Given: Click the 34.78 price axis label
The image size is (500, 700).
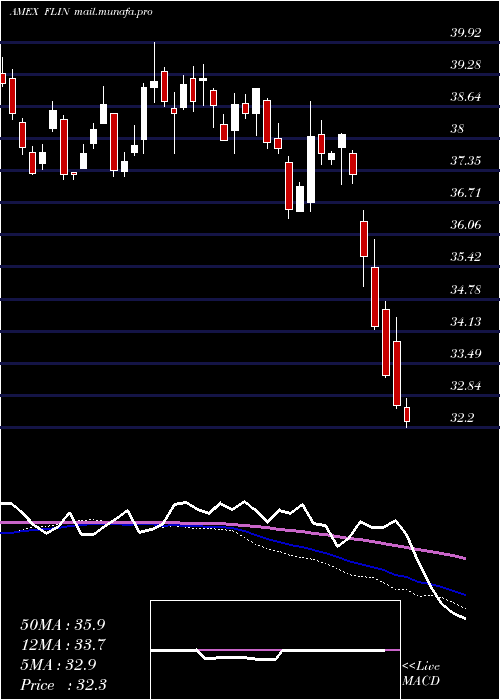Looking at the screenshot, I should (x=466, y=290).
